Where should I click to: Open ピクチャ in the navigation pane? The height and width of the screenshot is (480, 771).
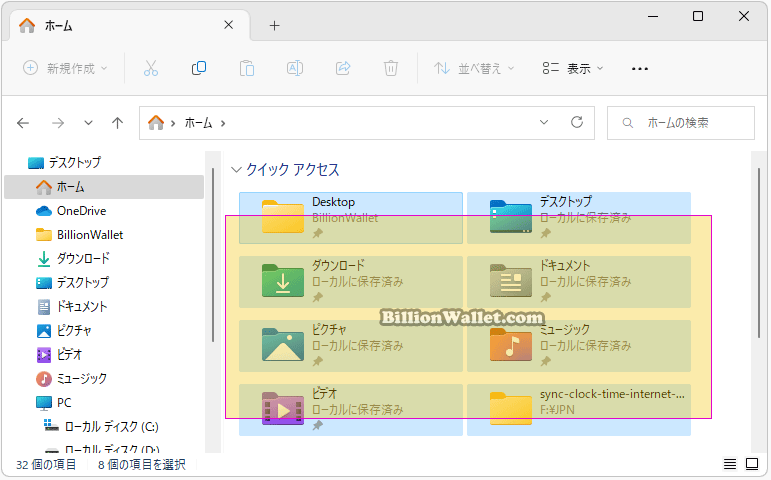click(63, 331)
